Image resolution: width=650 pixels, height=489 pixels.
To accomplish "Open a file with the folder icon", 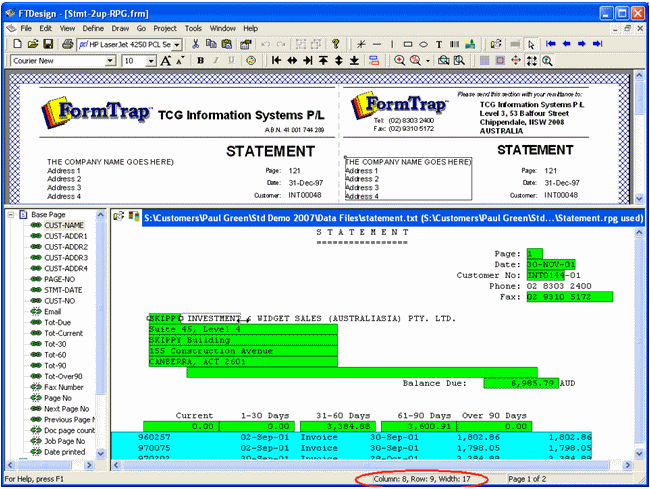I will point(33,44).
